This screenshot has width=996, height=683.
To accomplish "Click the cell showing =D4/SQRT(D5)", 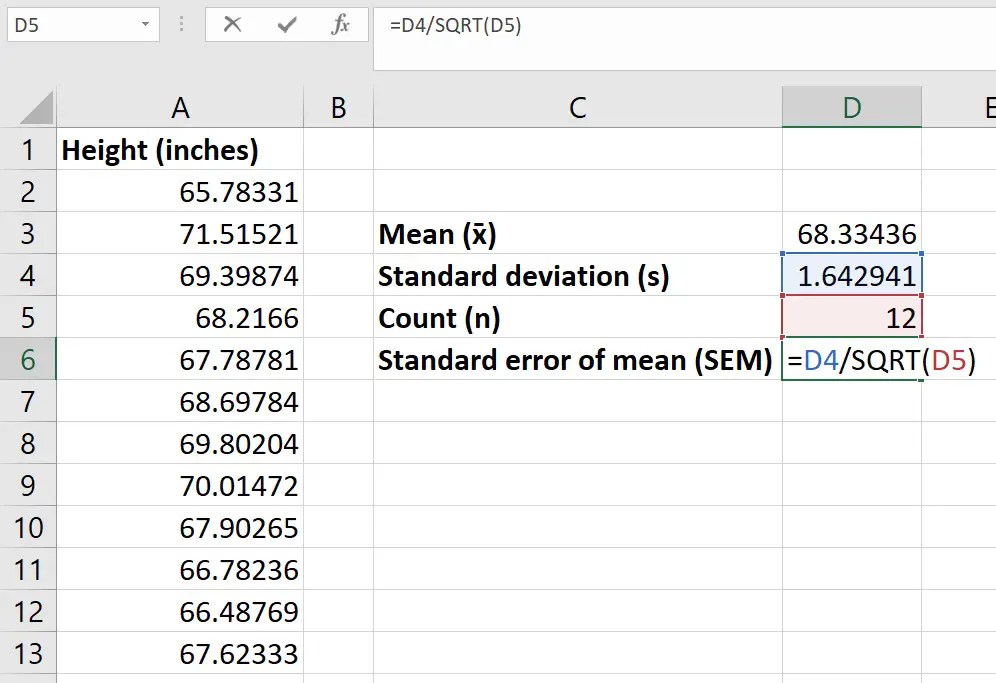I will [852, 359].
